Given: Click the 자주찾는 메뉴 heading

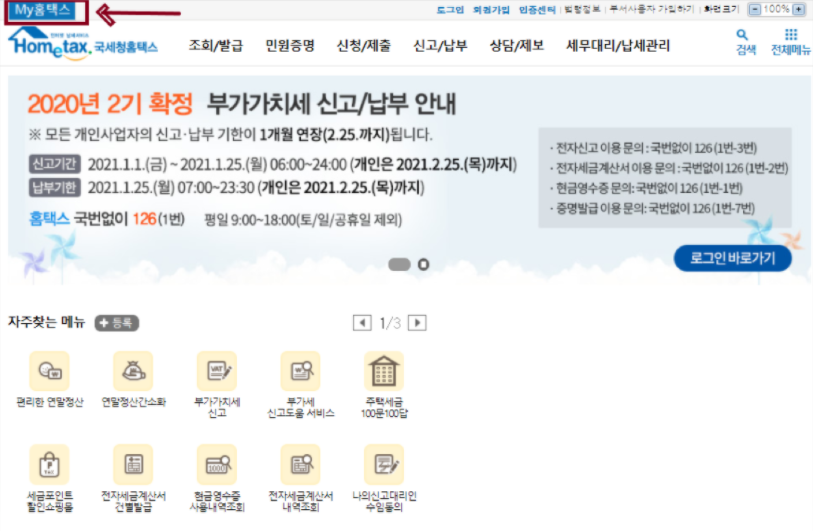Looking at the screenshot, I should [x=47, y=322].
